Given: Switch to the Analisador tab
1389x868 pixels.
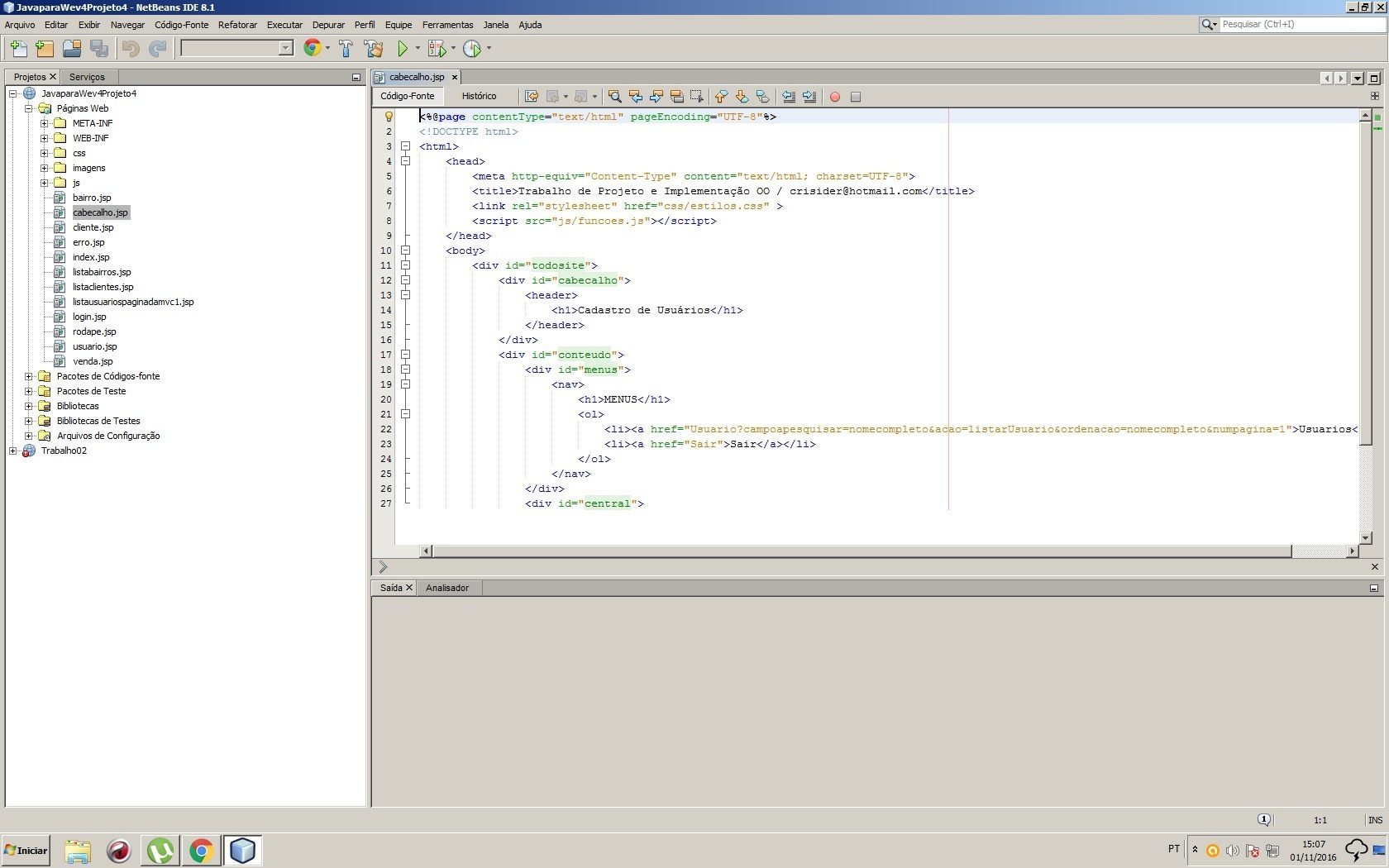Looking at the screenshot, I should click(447, 588).
